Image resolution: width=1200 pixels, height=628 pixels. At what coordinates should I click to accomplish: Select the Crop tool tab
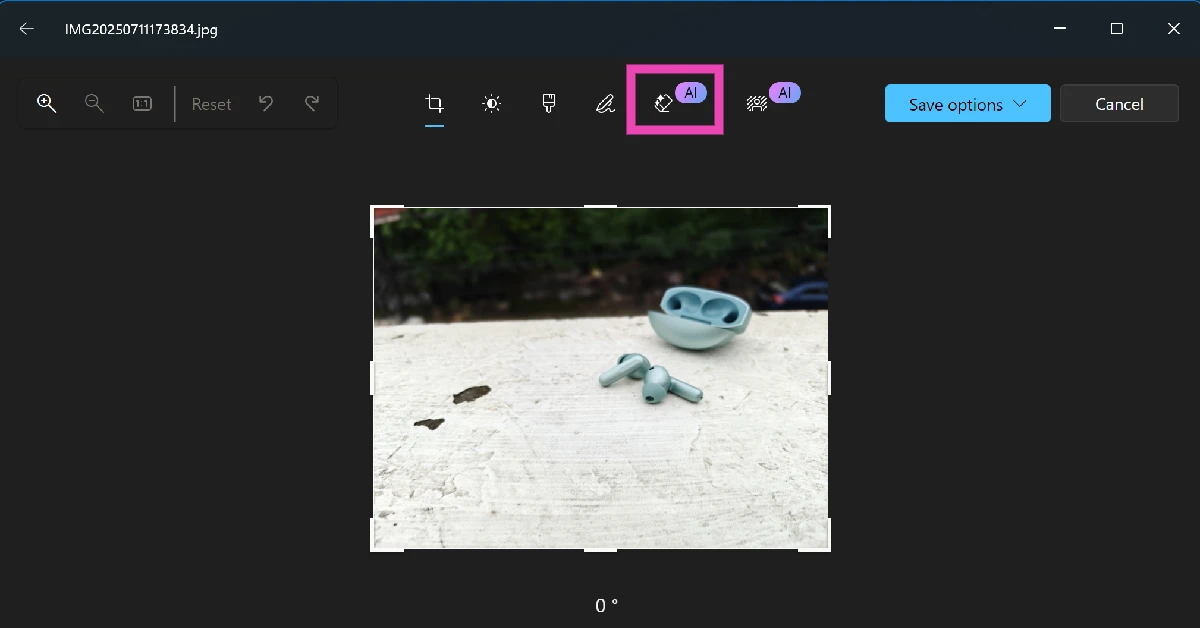click(434, 104)
